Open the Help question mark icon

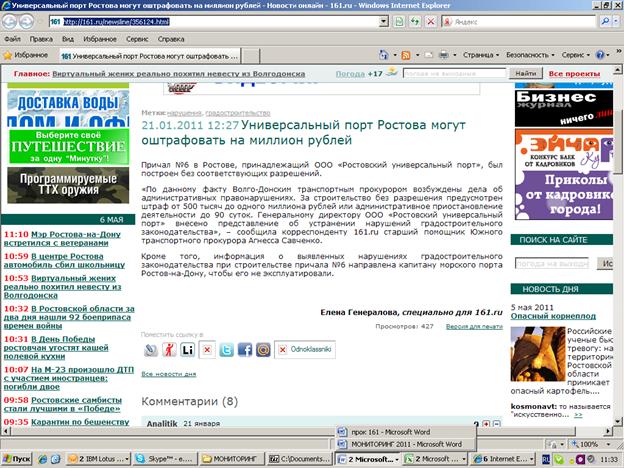tap(600, 55)
